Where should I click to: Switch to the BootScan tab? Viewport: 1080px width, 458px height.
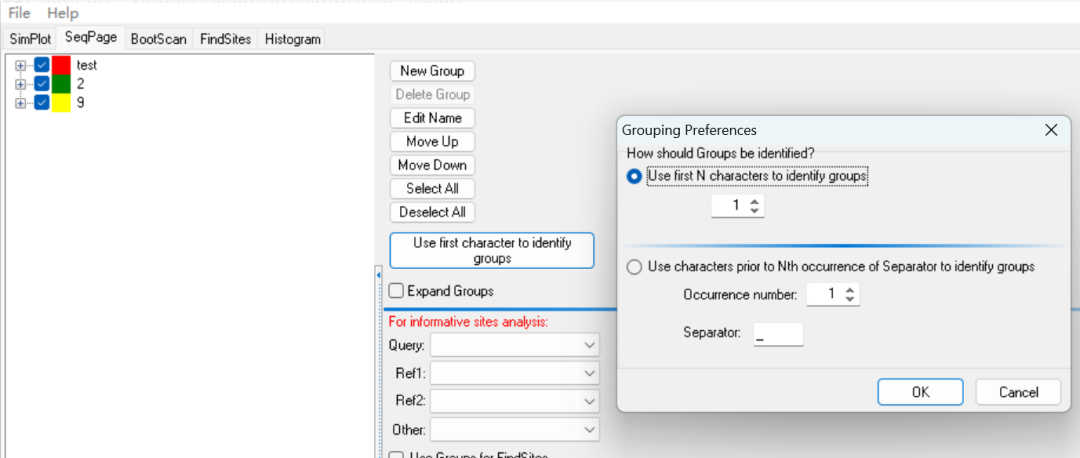[159, 39]
